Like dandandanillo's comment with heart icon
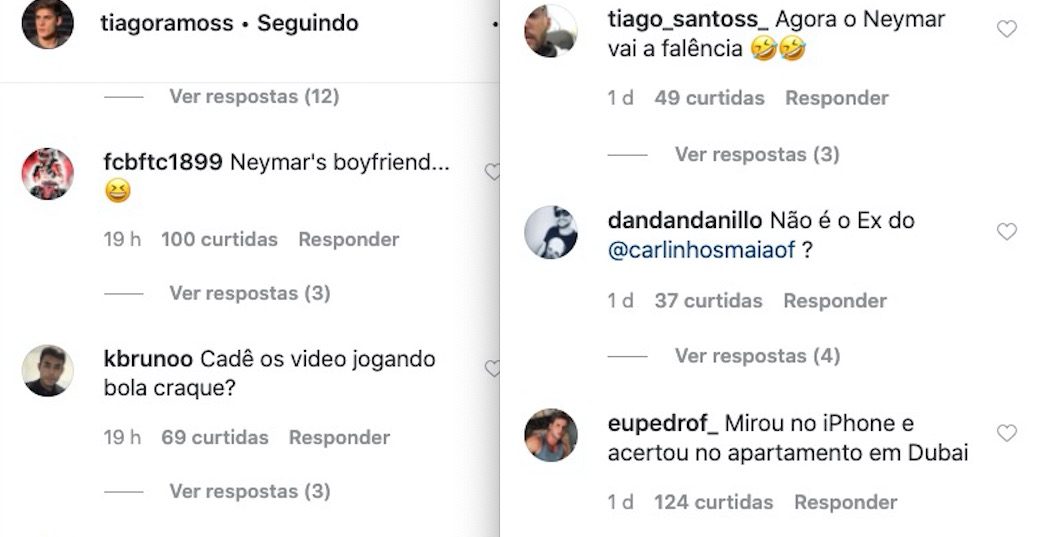This screenshot has width=1040, height=537. (x=1007, y=231)
